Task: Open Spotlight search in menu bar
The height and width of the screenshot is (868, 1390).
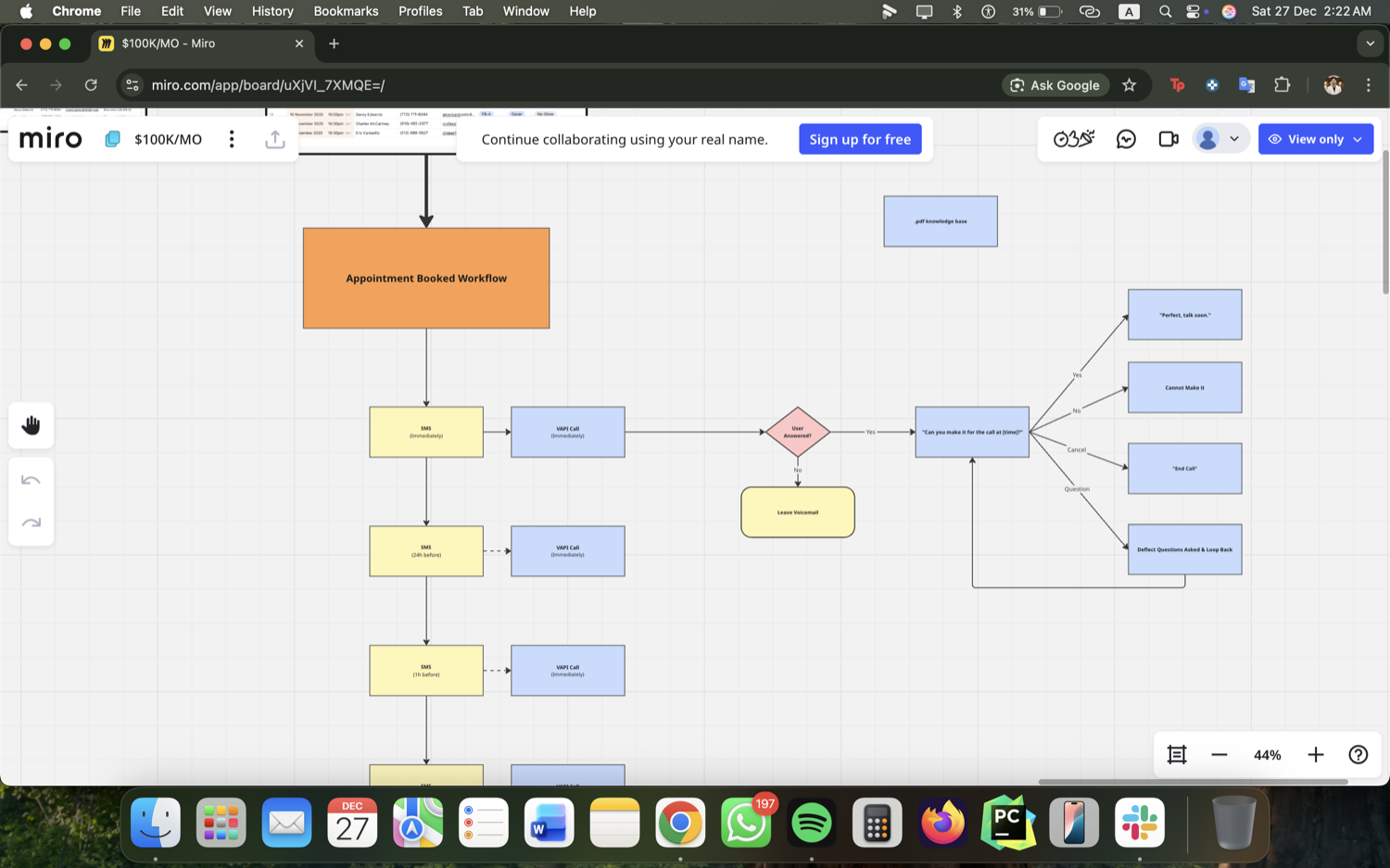Action: pyautogui.click(x=1166, y=11)
